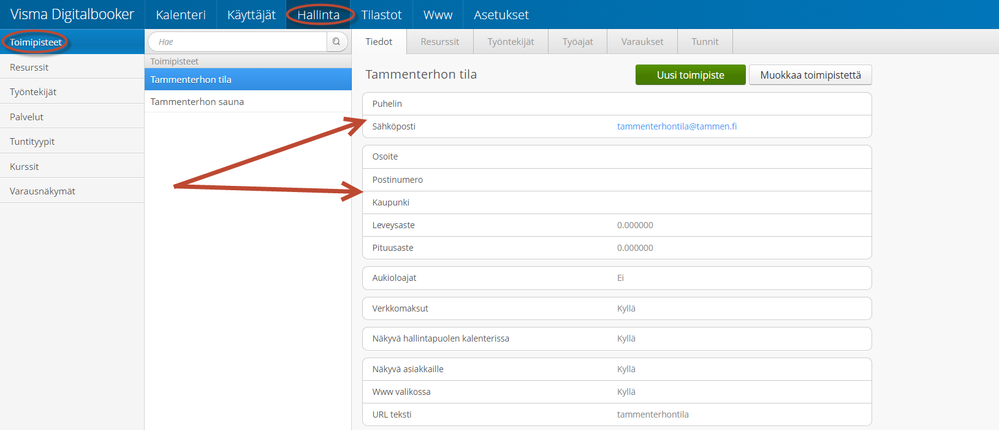
Task: Click the Näkyvä asiakkaille value Kyllä
Action: click(x=626, y=369)
